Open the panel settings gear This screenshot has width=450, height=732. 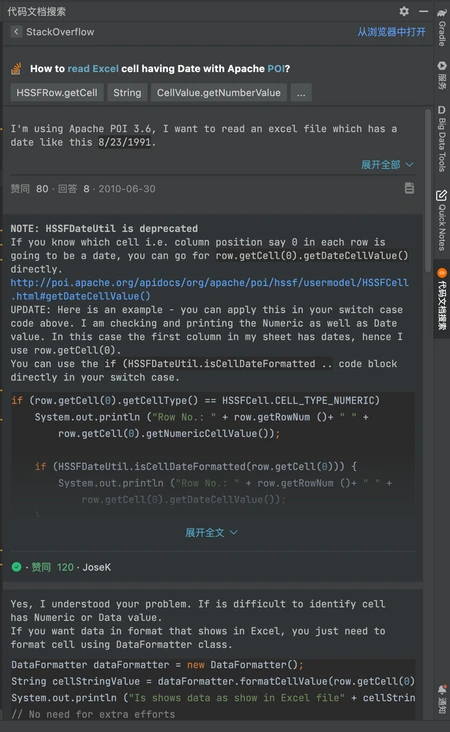click(x=404, y=11)
